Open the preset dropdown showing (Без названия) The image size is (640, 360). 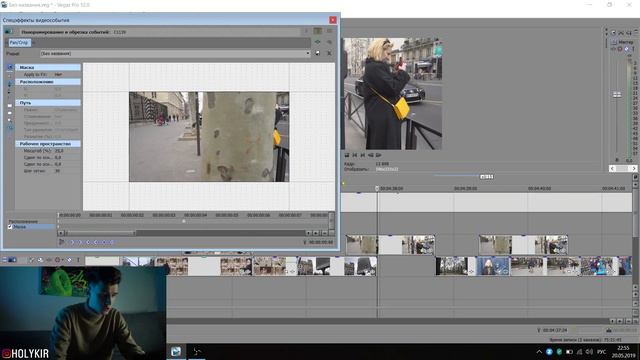pos(175,53)
